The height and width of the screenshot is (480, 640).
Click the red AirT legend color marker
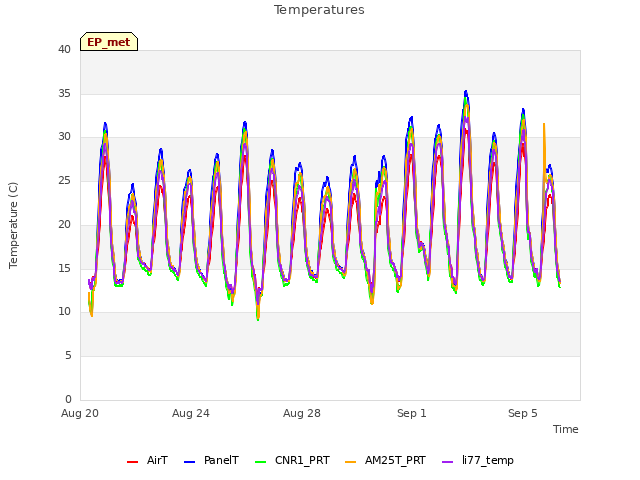point(132,462)
